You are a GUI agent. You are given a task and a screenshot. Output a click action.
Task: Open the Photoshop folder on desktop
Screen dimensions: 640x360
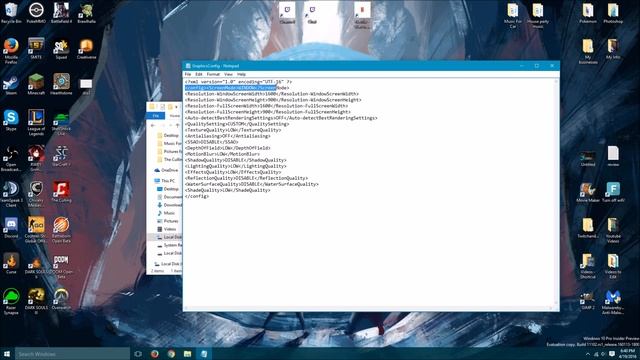tap(613, 13)
